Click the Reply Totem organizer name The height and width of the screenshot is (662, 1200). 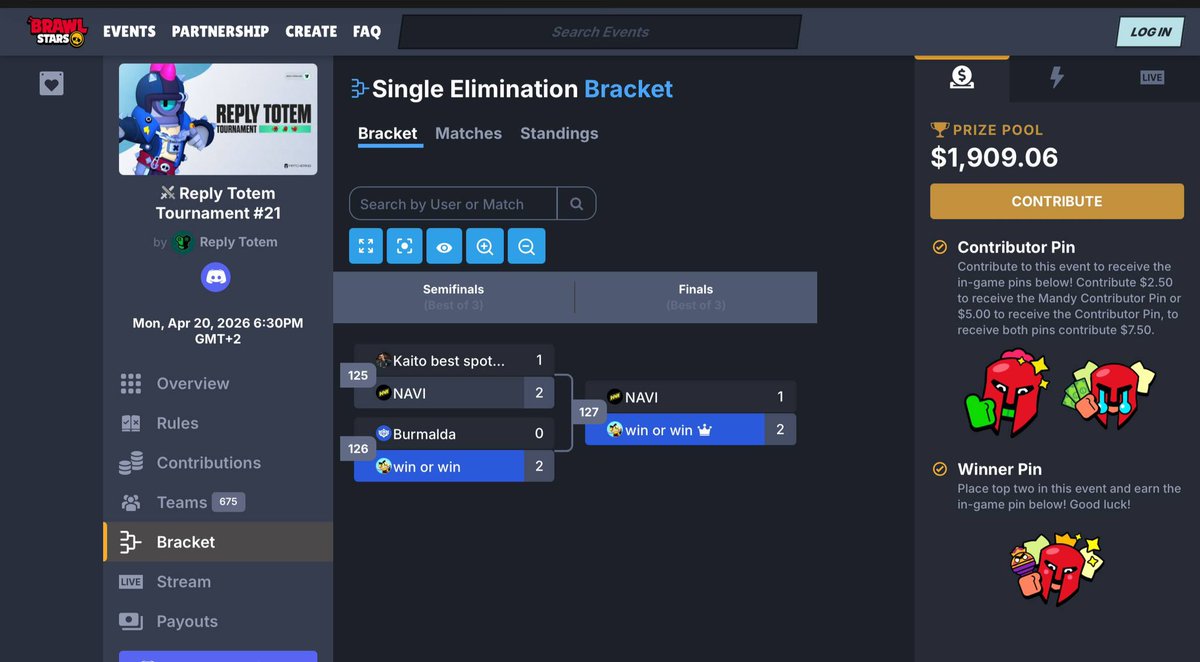238,242
